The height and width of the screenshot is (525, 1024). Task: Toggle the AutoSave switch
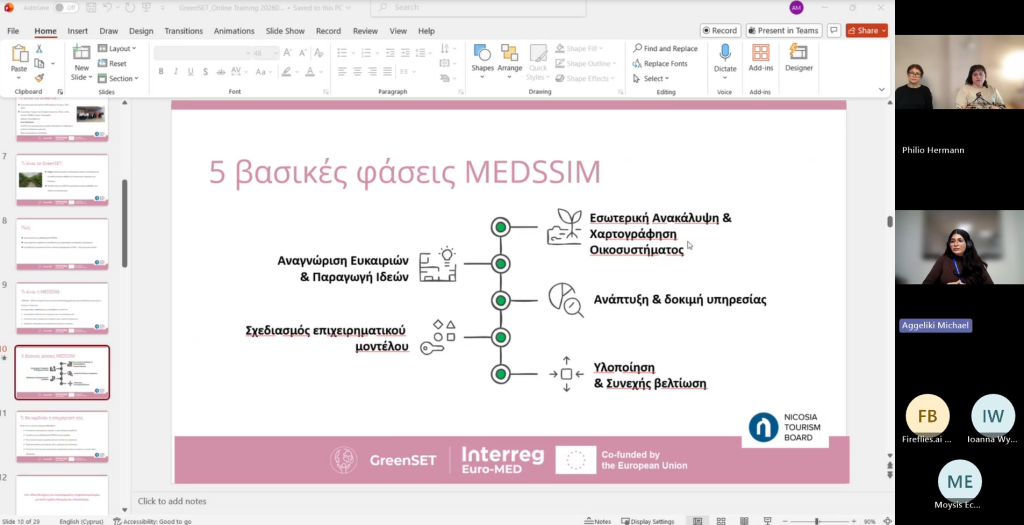[x=66, y=8]
